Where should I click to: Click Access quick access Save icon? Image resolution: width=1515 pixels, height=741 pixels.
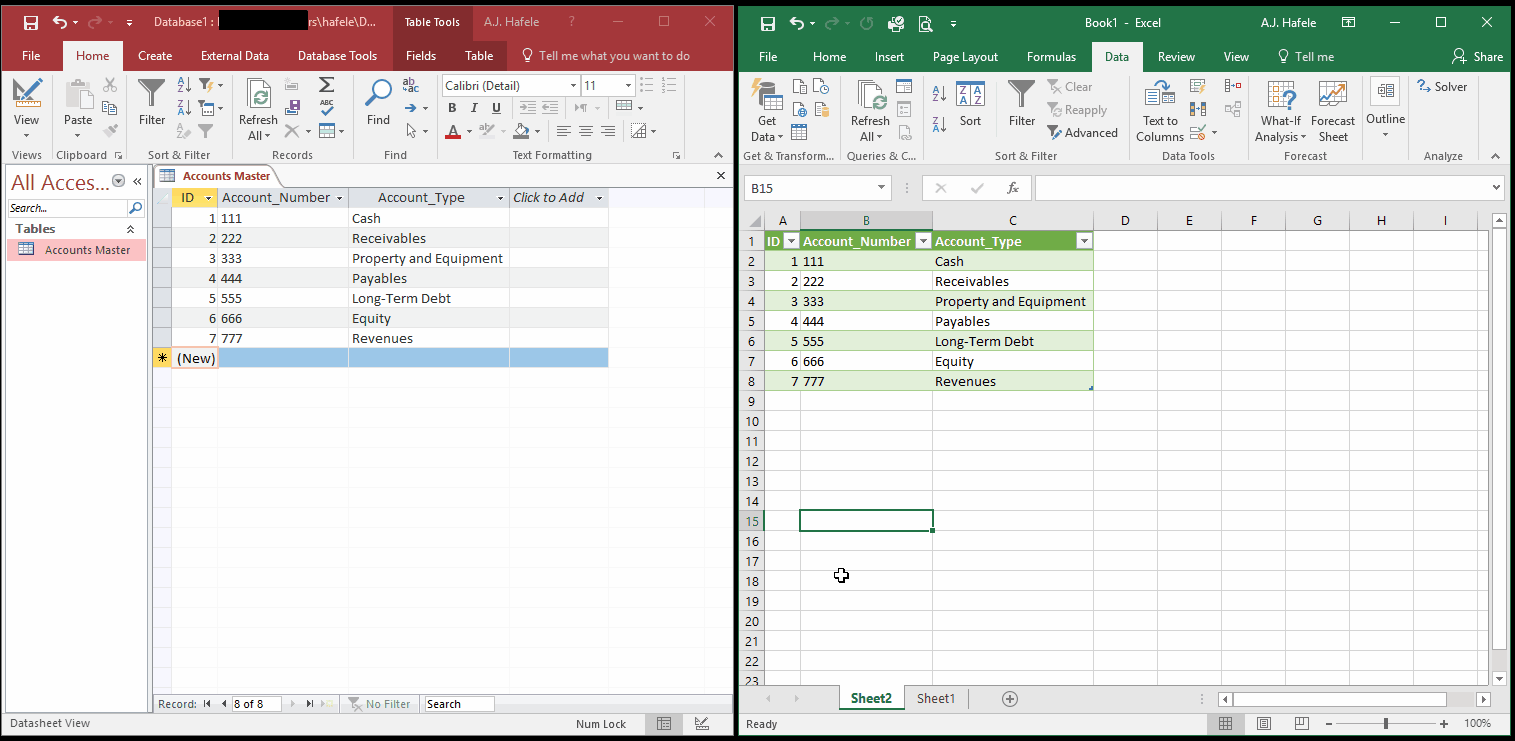coord(30,22)
